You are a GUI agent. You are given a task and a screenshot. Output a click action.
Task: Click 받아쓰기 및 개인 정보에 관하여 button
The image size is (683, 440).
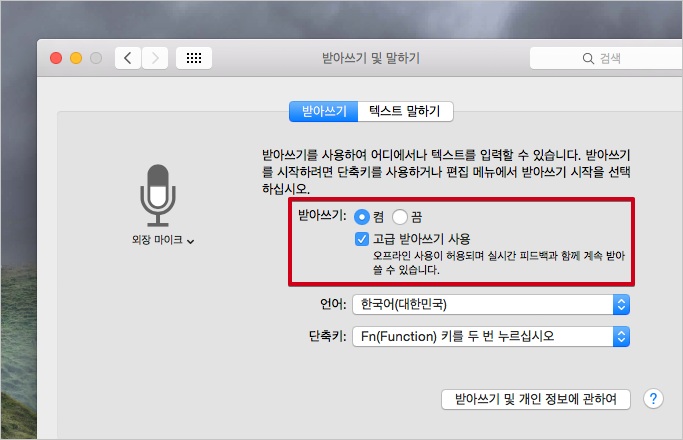pos(536,399)
